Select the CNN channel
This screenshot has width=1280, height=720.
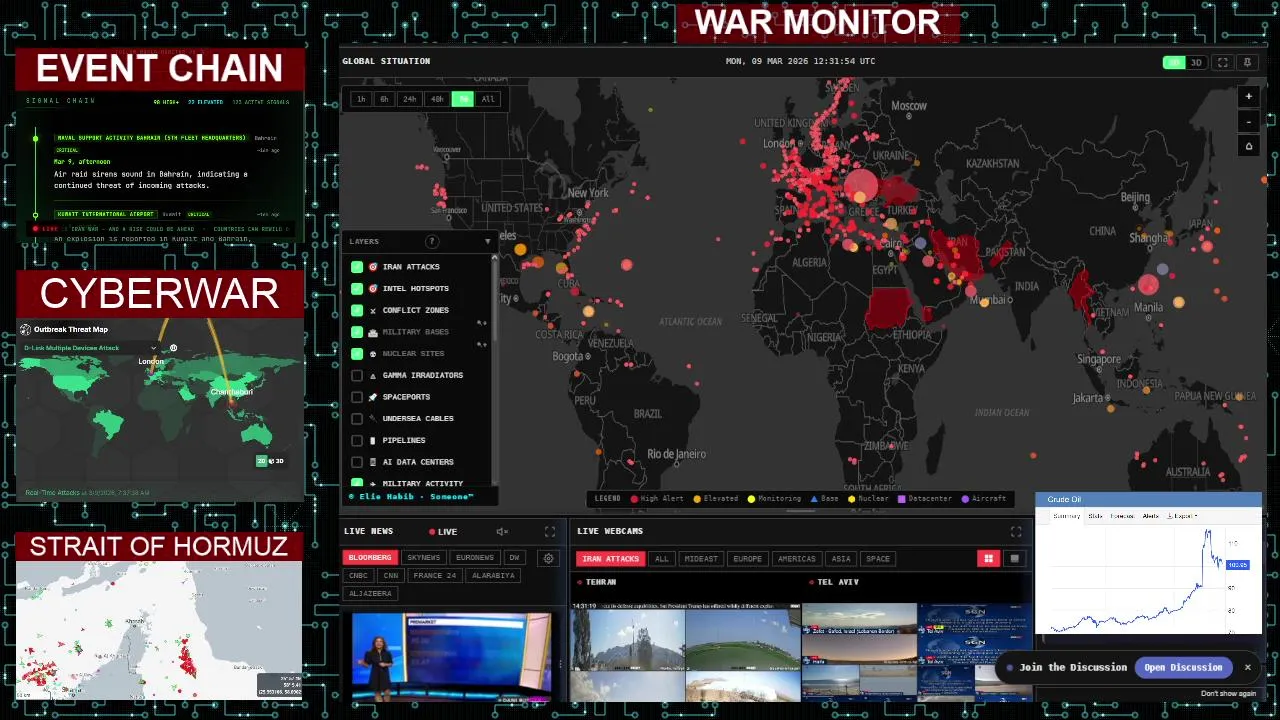391,576
